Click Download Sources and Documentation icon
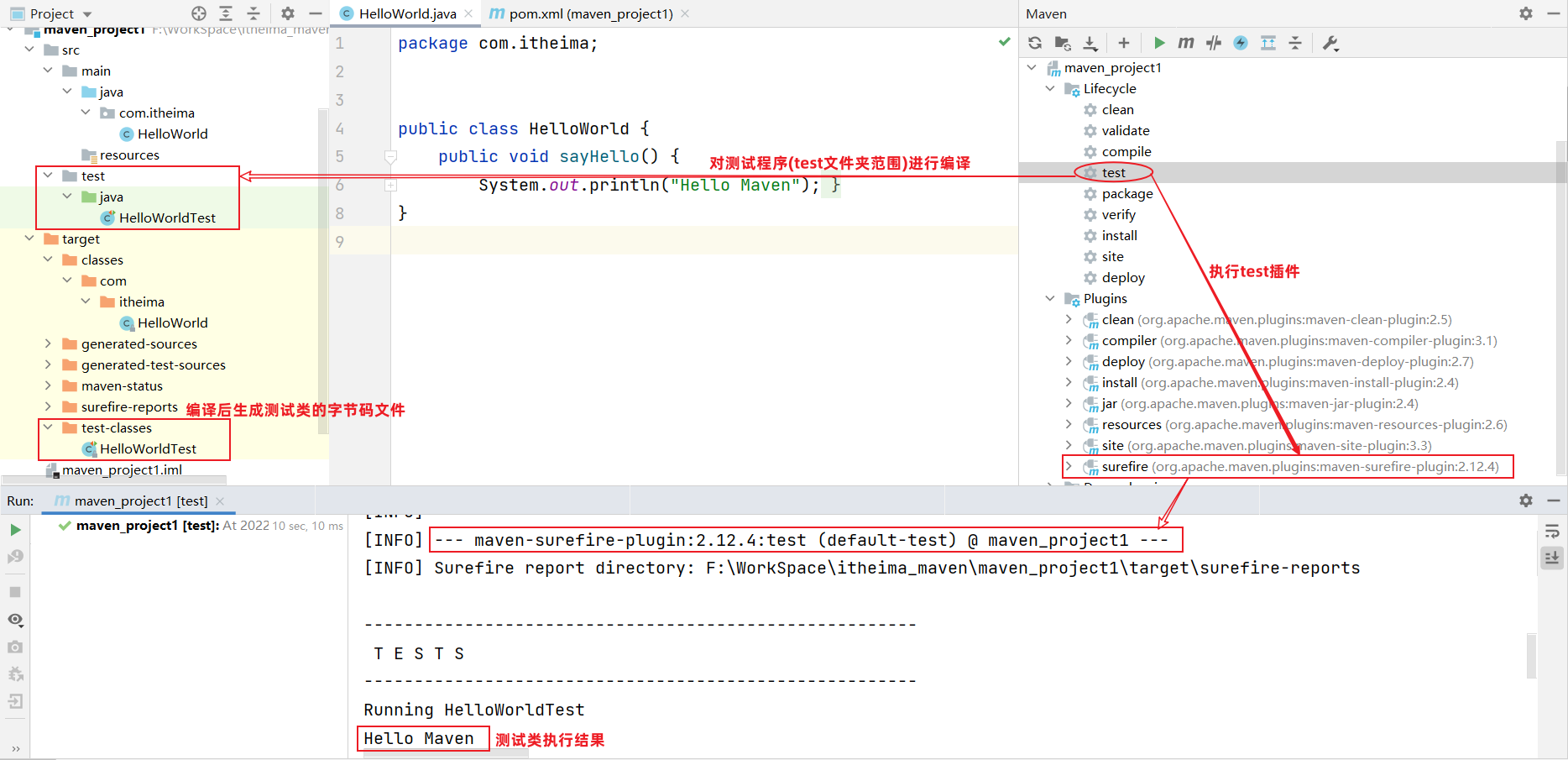This screenshot has width=1568, height=760. (x=1090, y=43)
